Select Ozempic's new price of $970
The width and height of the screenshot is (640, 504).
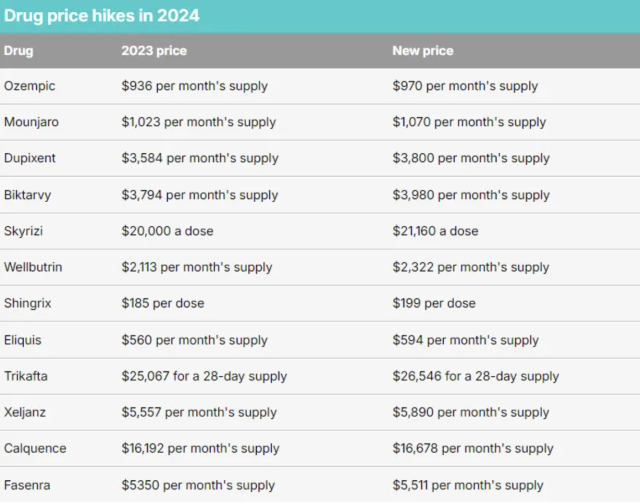click(465, 86)
